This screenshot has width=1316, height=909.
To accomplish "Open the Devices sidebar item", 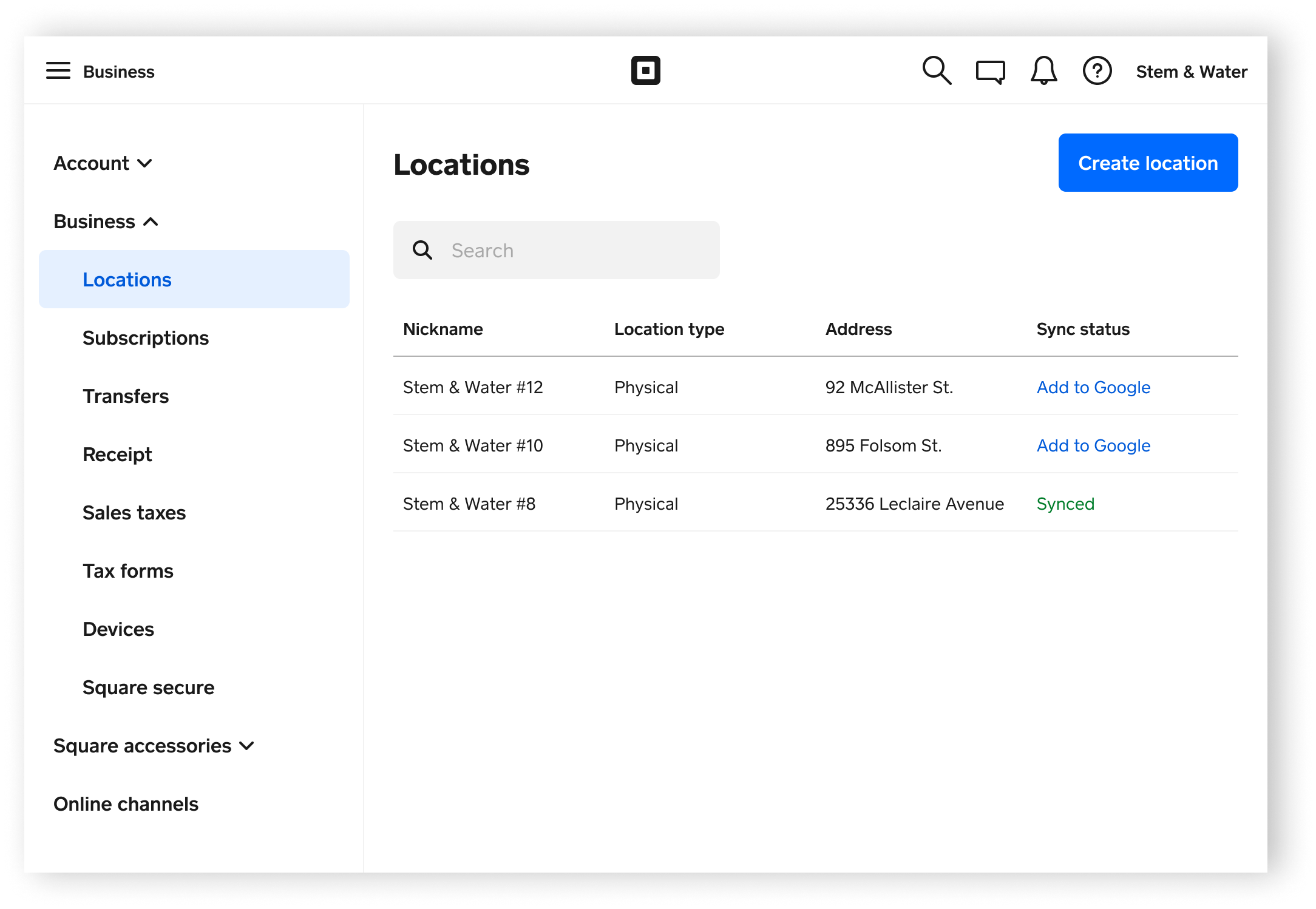I will [x=118, y=629].
